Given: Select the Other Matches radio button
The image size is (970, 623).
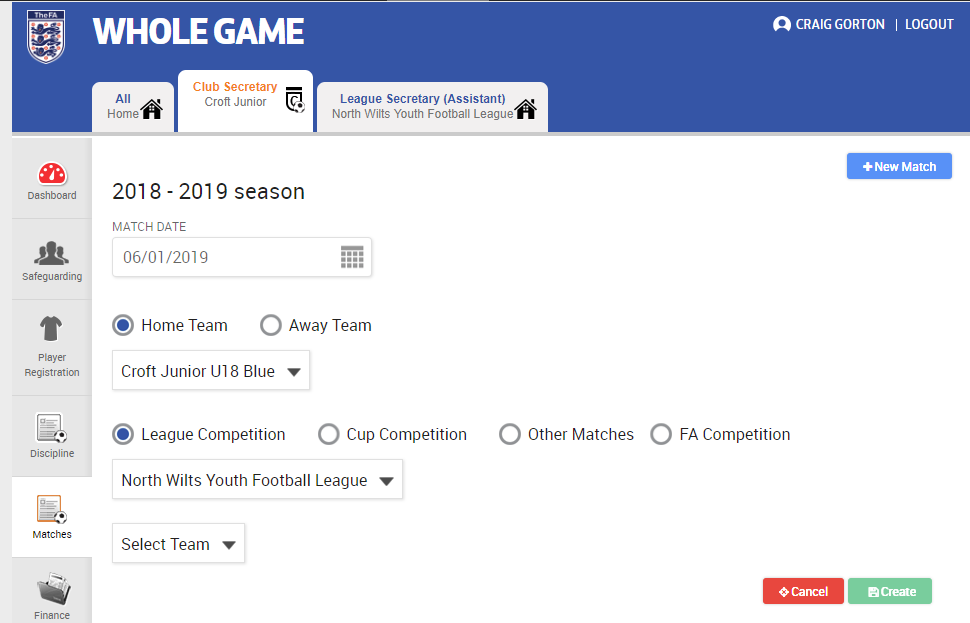Looking at the screenshot, I should tap(510, 434).
